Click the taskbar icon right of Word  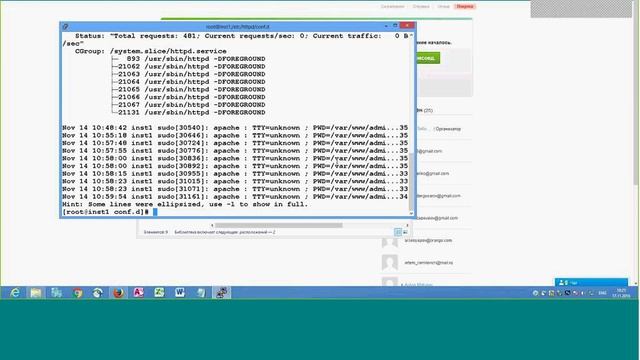point(200,293)
